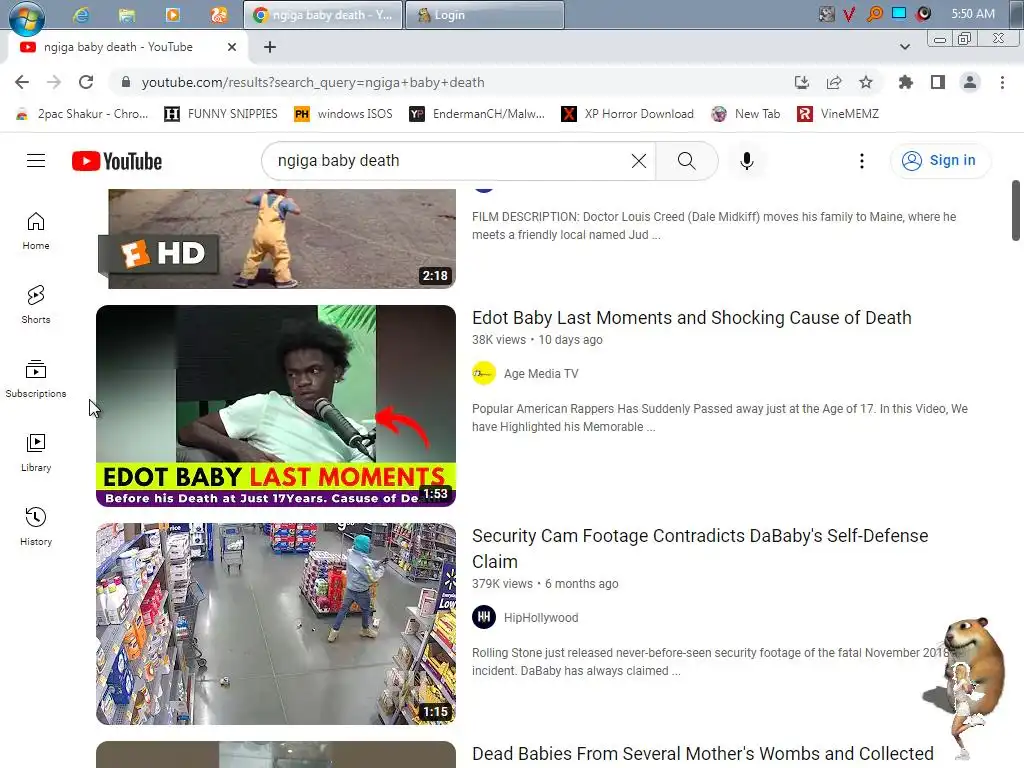1024x768 pixels.
Task: Click the address bar URL
Action: click(313, 82)
